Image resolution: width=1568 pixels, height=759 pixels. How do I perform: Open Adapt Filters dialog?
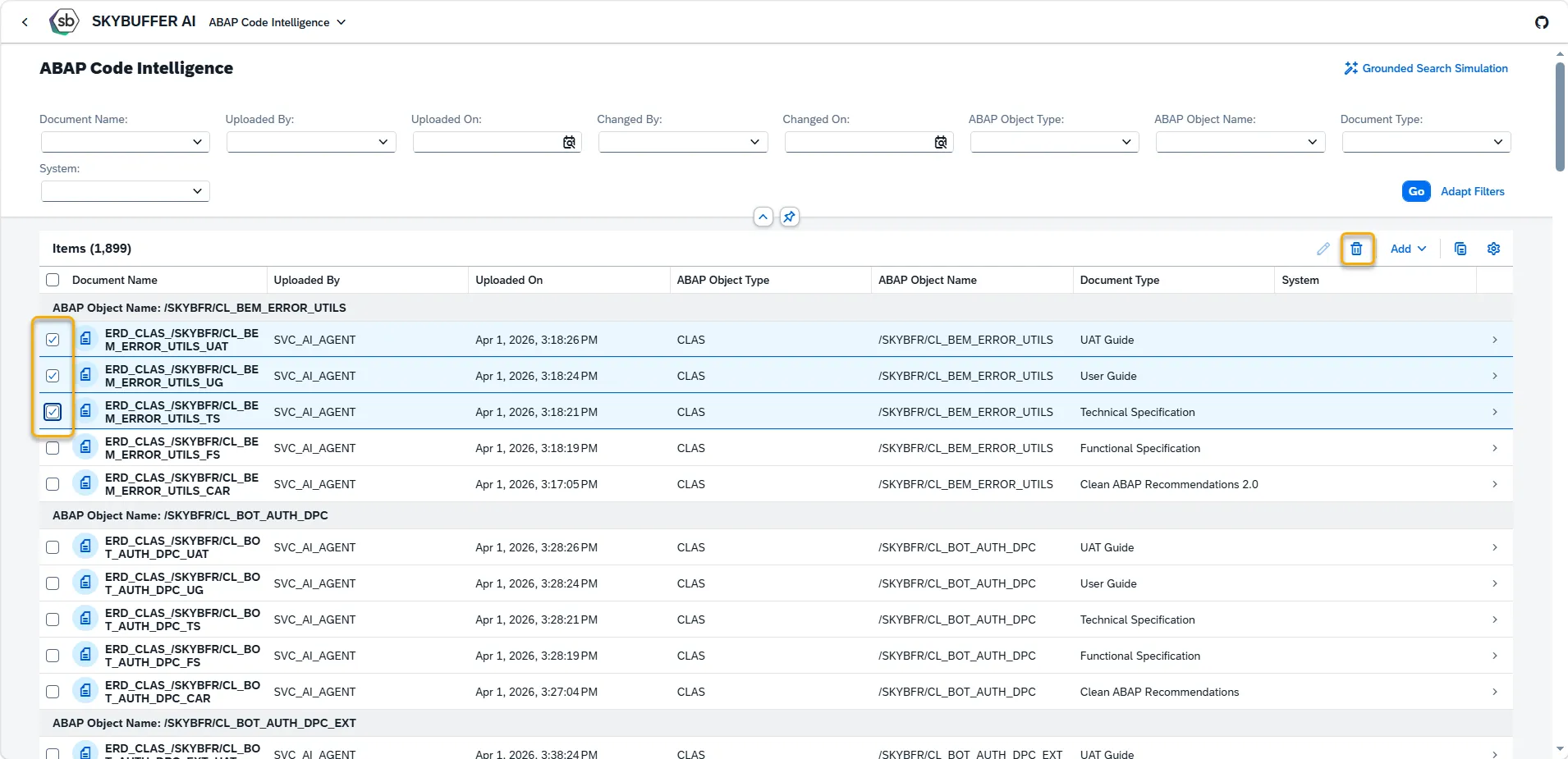click(1472, 191)
